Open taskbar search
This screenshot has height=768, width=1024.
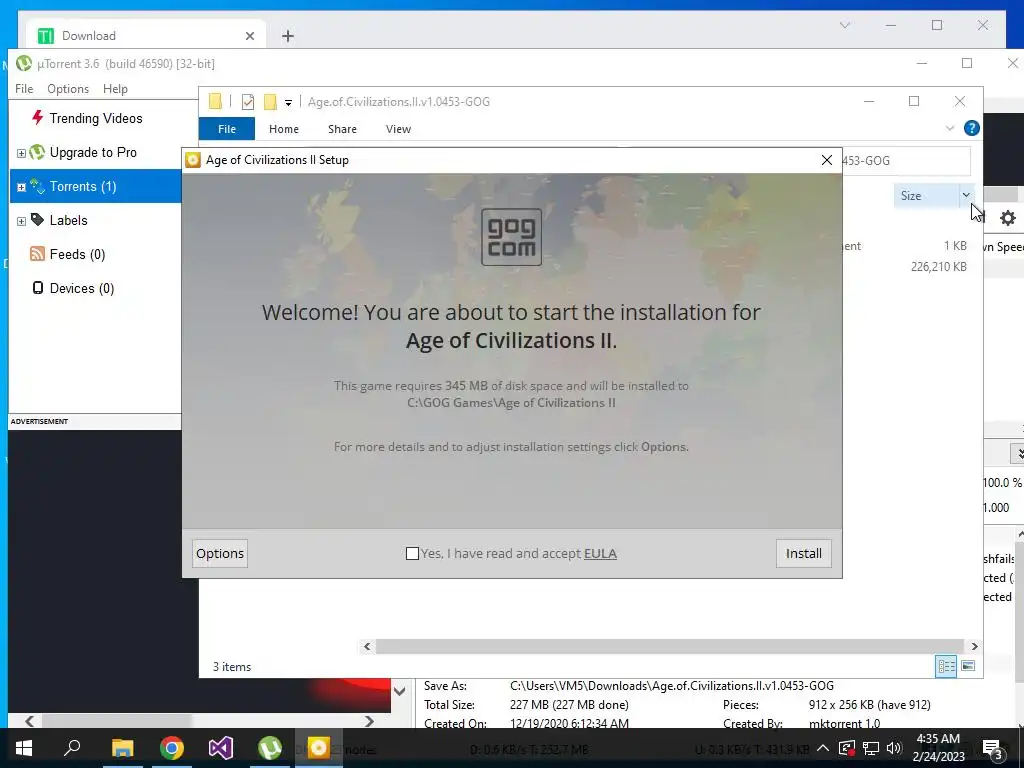(72, 748)
